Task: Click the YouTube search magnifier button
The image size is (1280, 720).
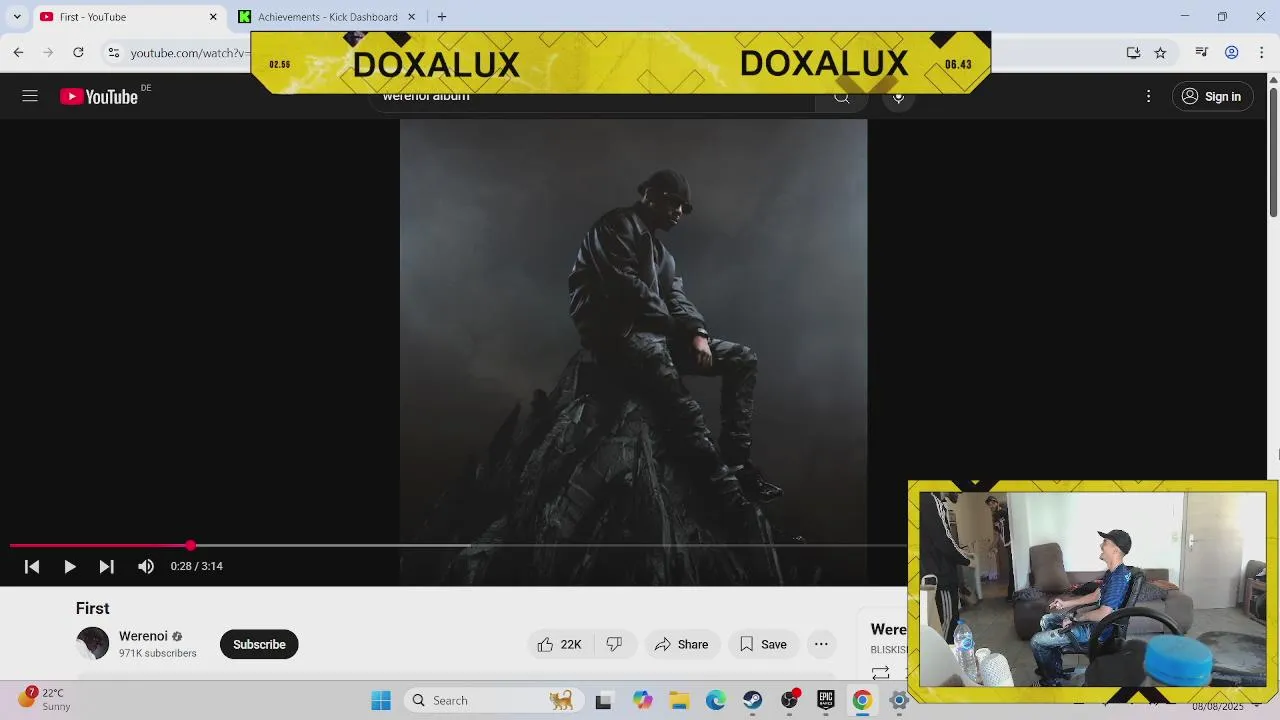Action: click(x=842, y=98)
